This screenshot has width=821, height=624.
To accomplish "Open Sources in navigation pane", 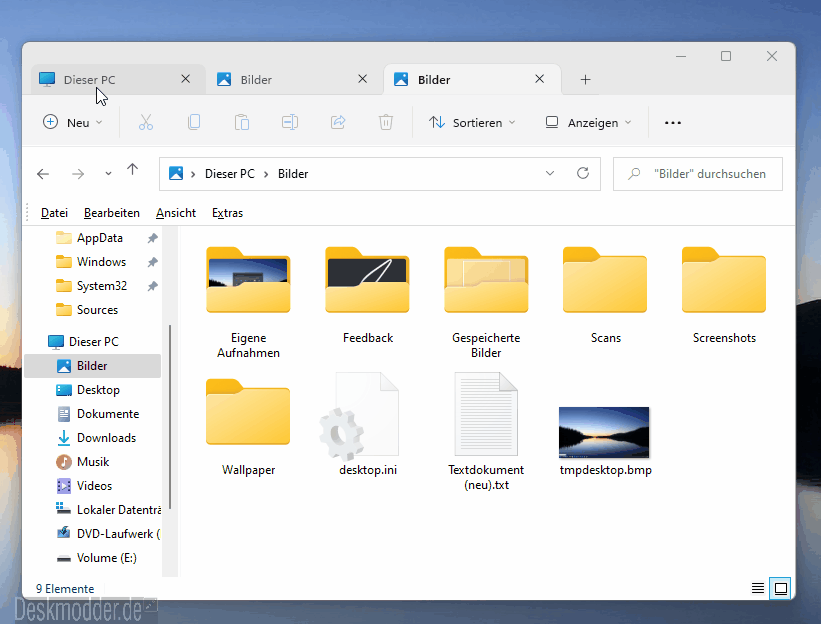I will (97, 310).
